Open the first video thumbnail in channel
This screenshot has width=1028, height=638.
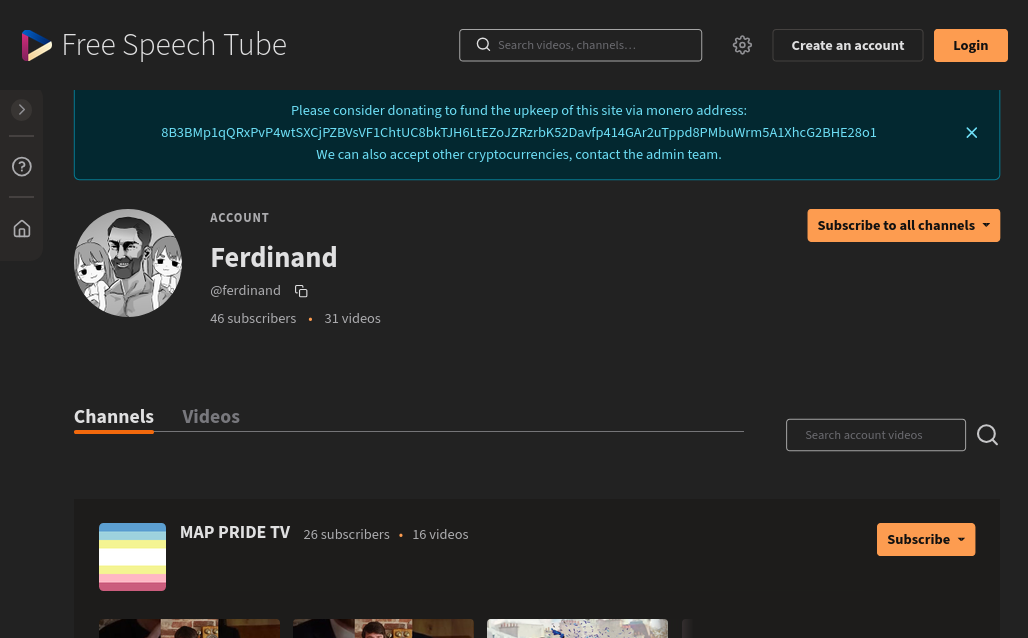(x=189, y=628)
